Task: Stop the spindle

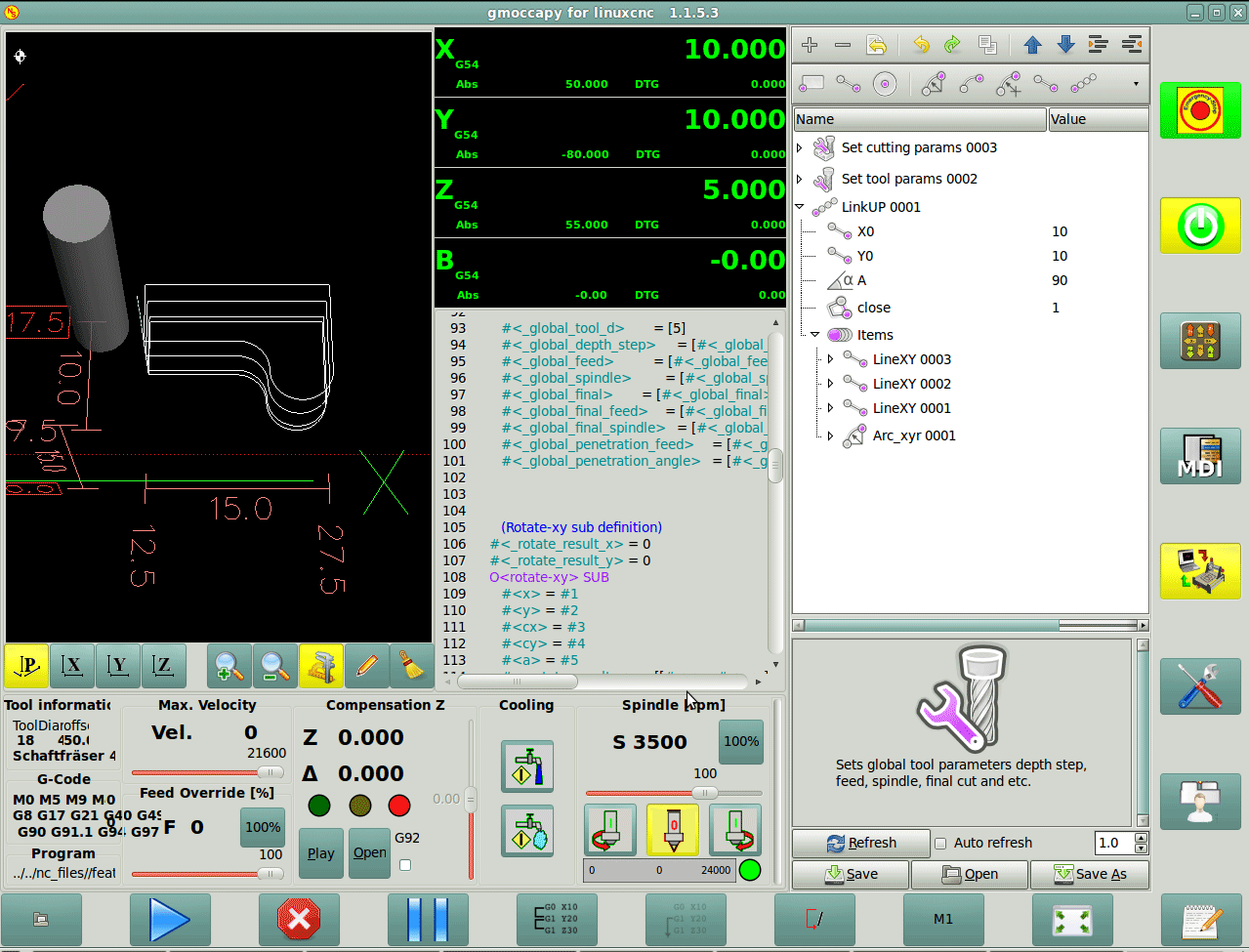Action: [x=673, y=830]
